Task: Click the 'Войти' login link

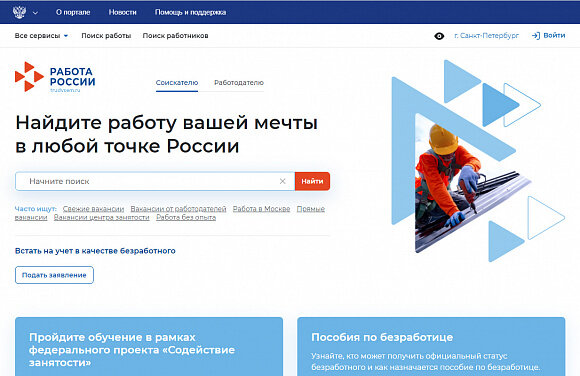Action: pyautogui.click(x=554, y=36)
